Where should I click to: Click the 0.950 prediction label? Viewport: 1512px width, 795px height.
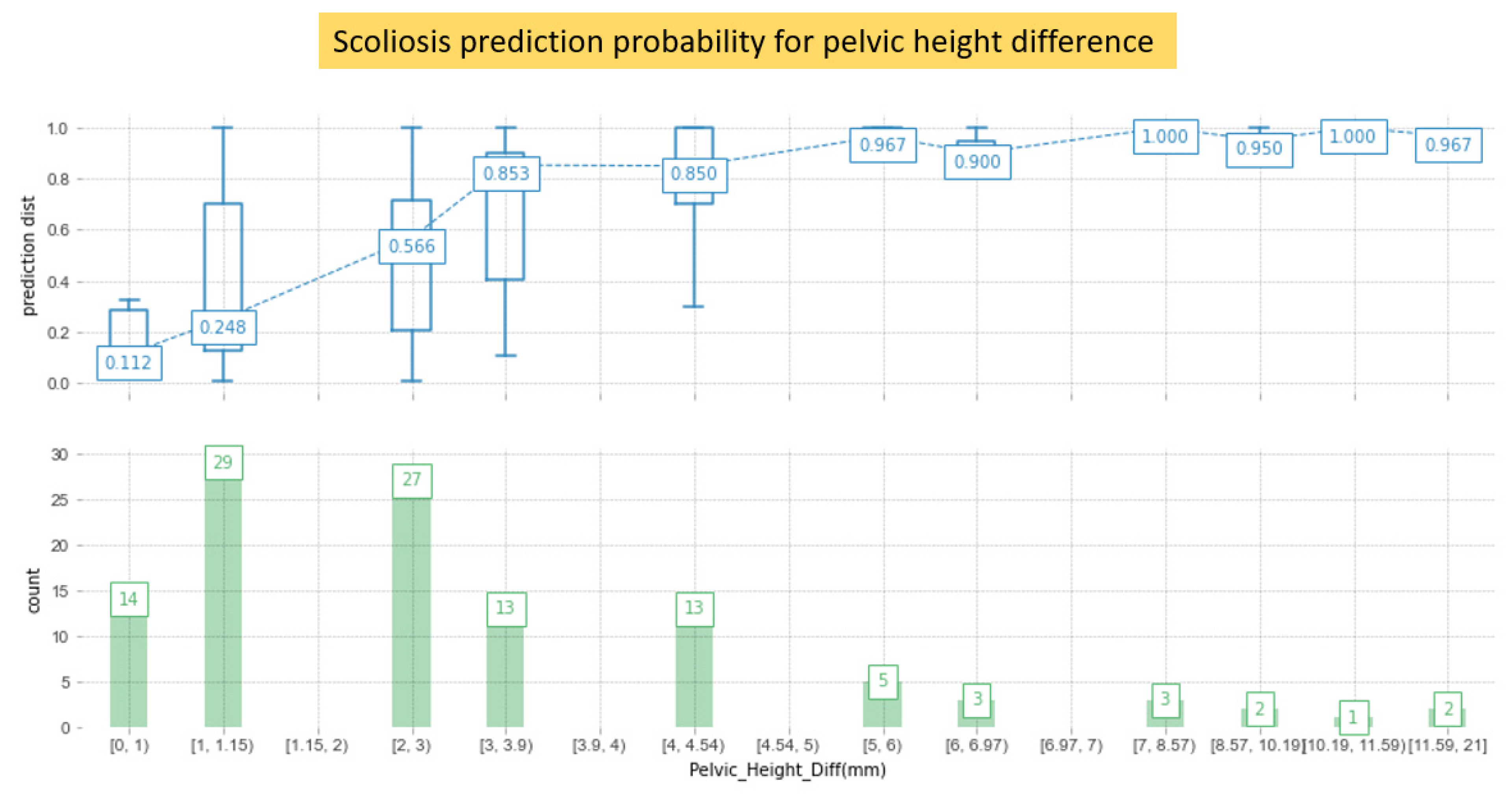(x=1259, y=148)
